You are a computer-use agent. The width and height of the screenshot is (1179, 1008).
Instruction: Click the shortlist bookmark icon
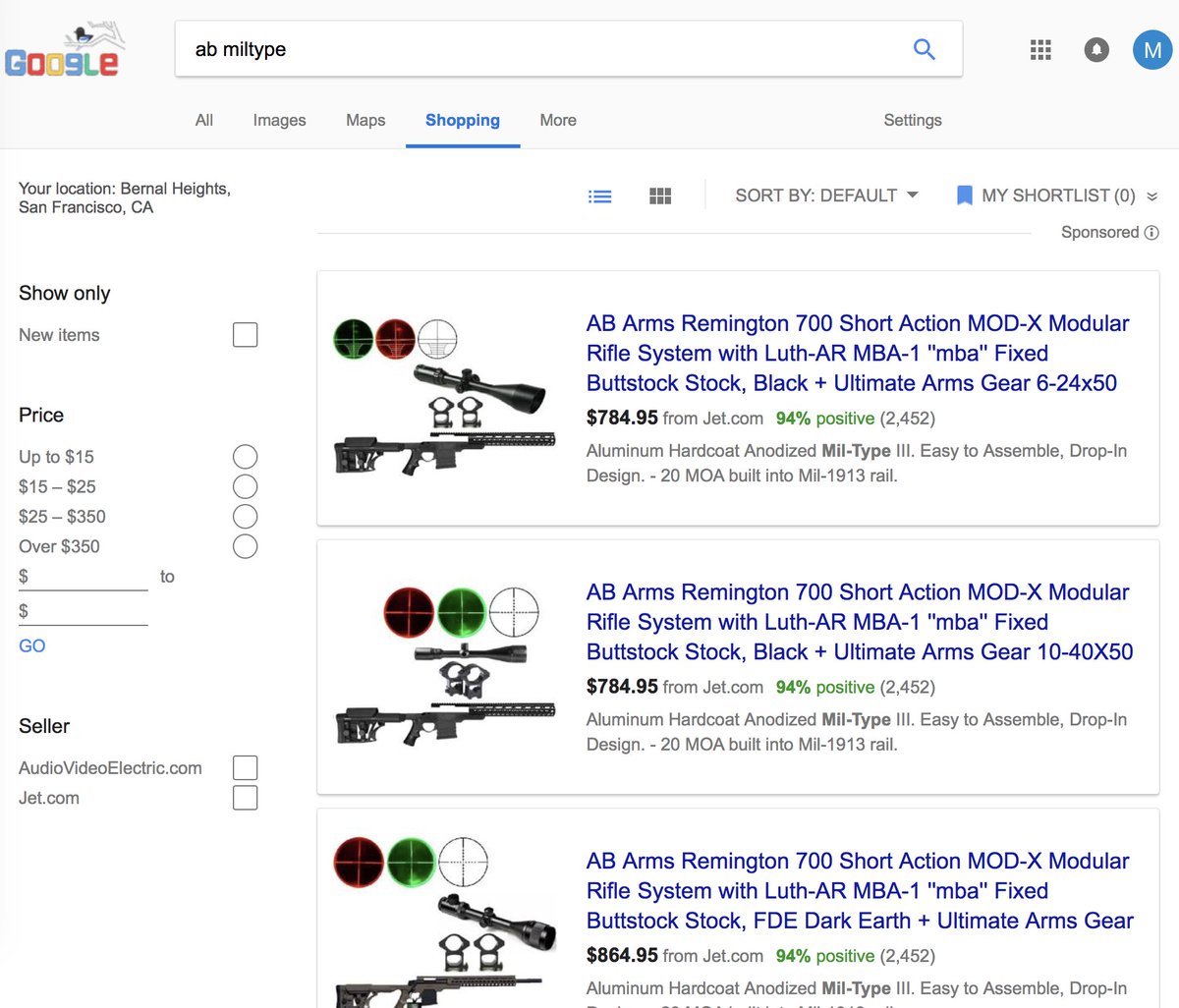pyautogui.click(x=964, y=196)
